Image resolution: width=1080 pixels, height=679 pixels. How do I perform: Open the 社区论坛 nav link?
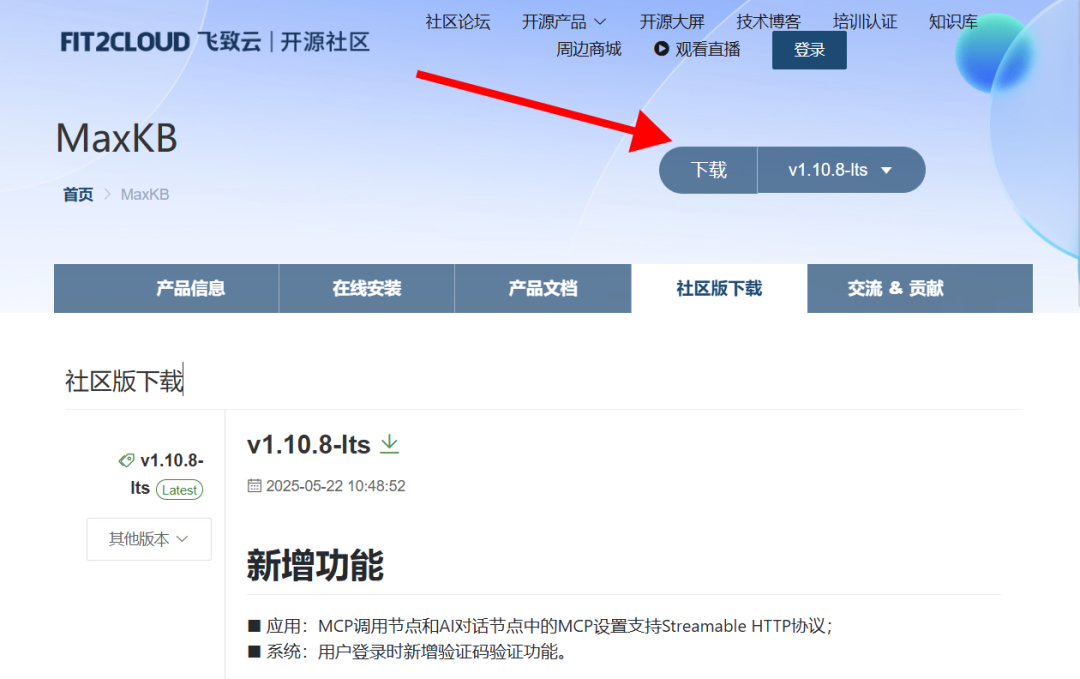pyautogui.click(x=457, y=22)
